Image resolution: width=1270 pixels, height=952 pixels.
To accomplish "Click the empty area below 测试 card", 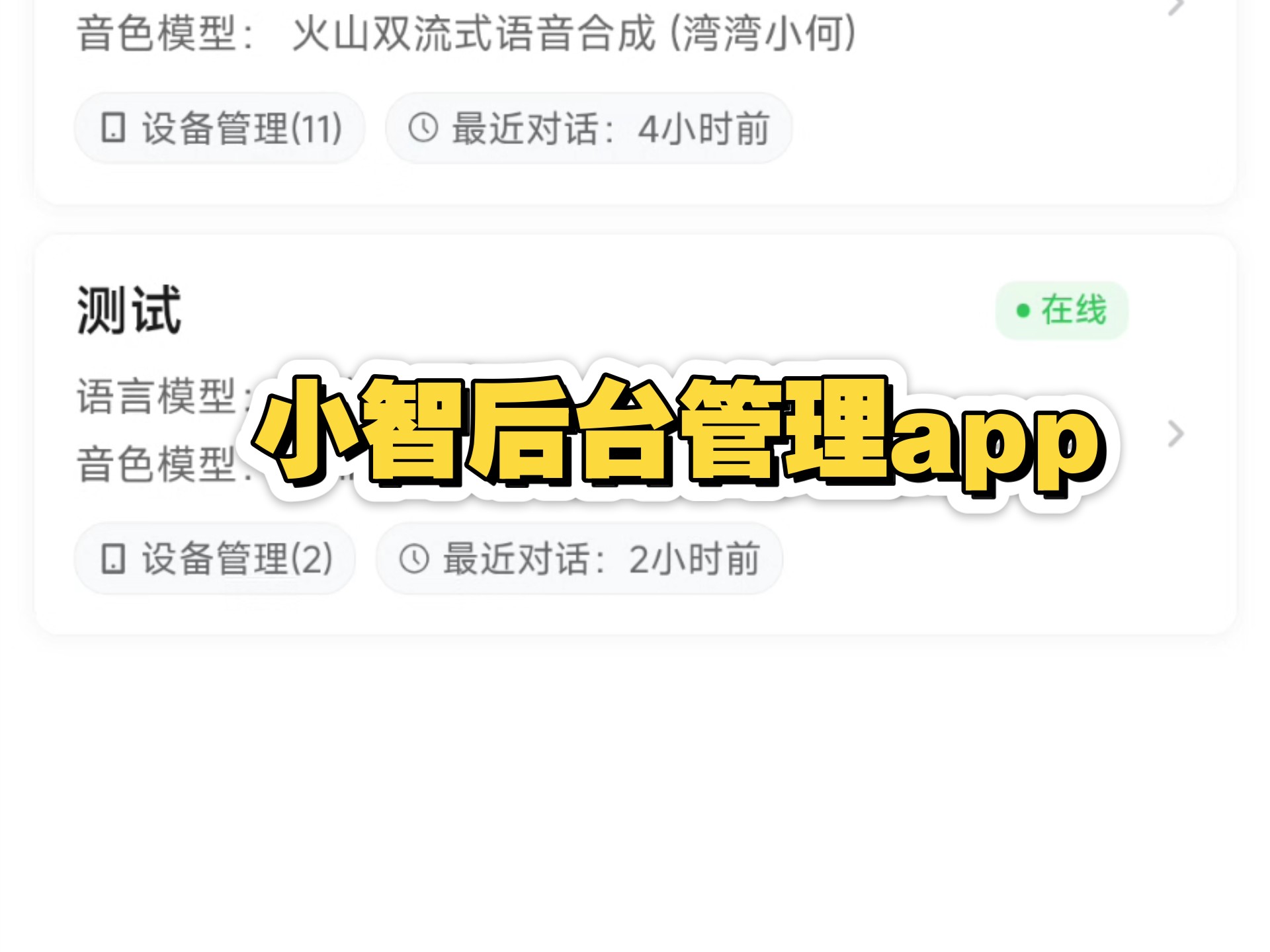I will tap(635, 793).
